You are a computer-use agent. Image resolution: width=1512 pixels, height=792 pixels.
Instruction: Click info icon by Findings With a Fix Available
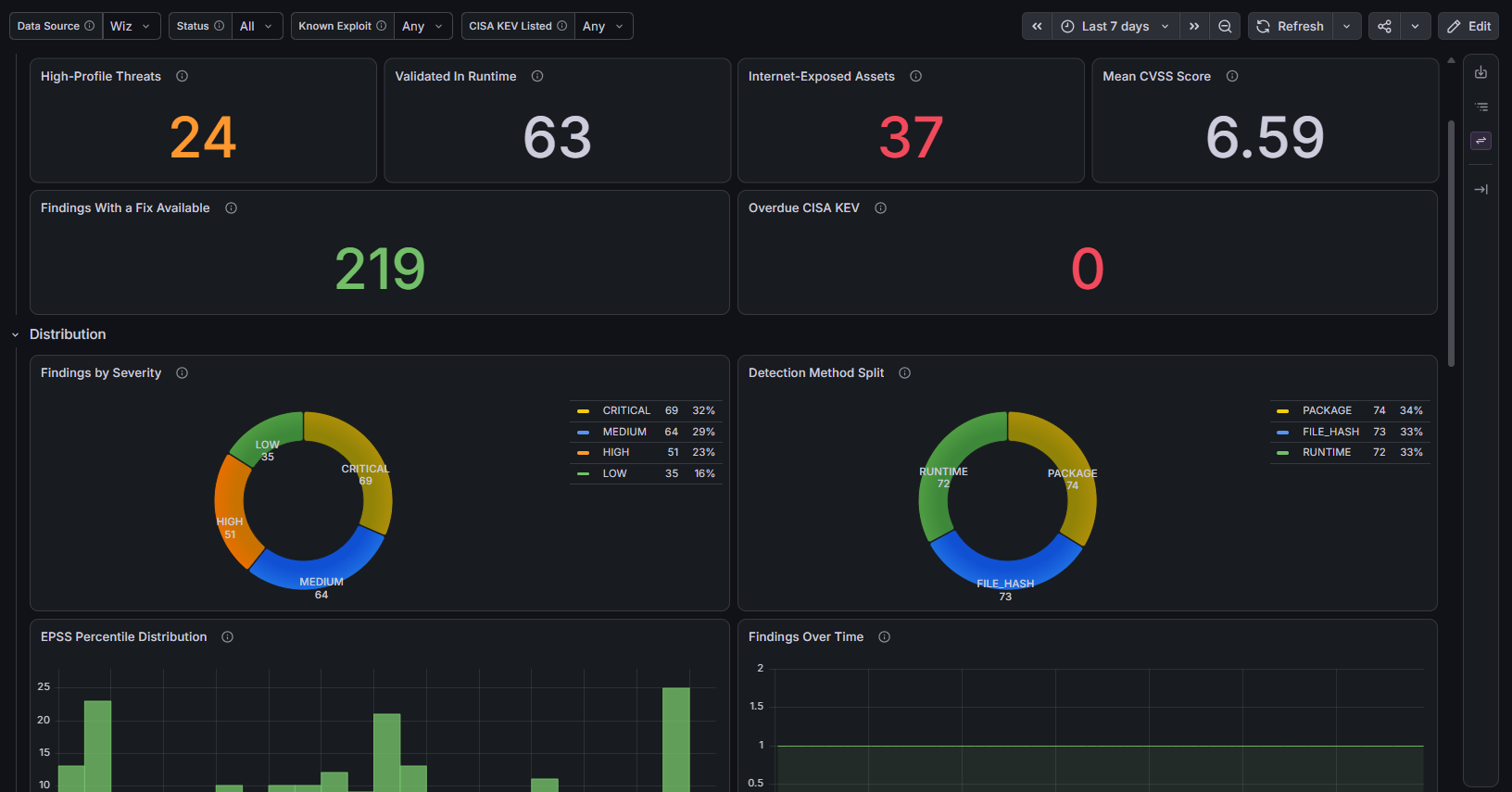coord(231,207)
